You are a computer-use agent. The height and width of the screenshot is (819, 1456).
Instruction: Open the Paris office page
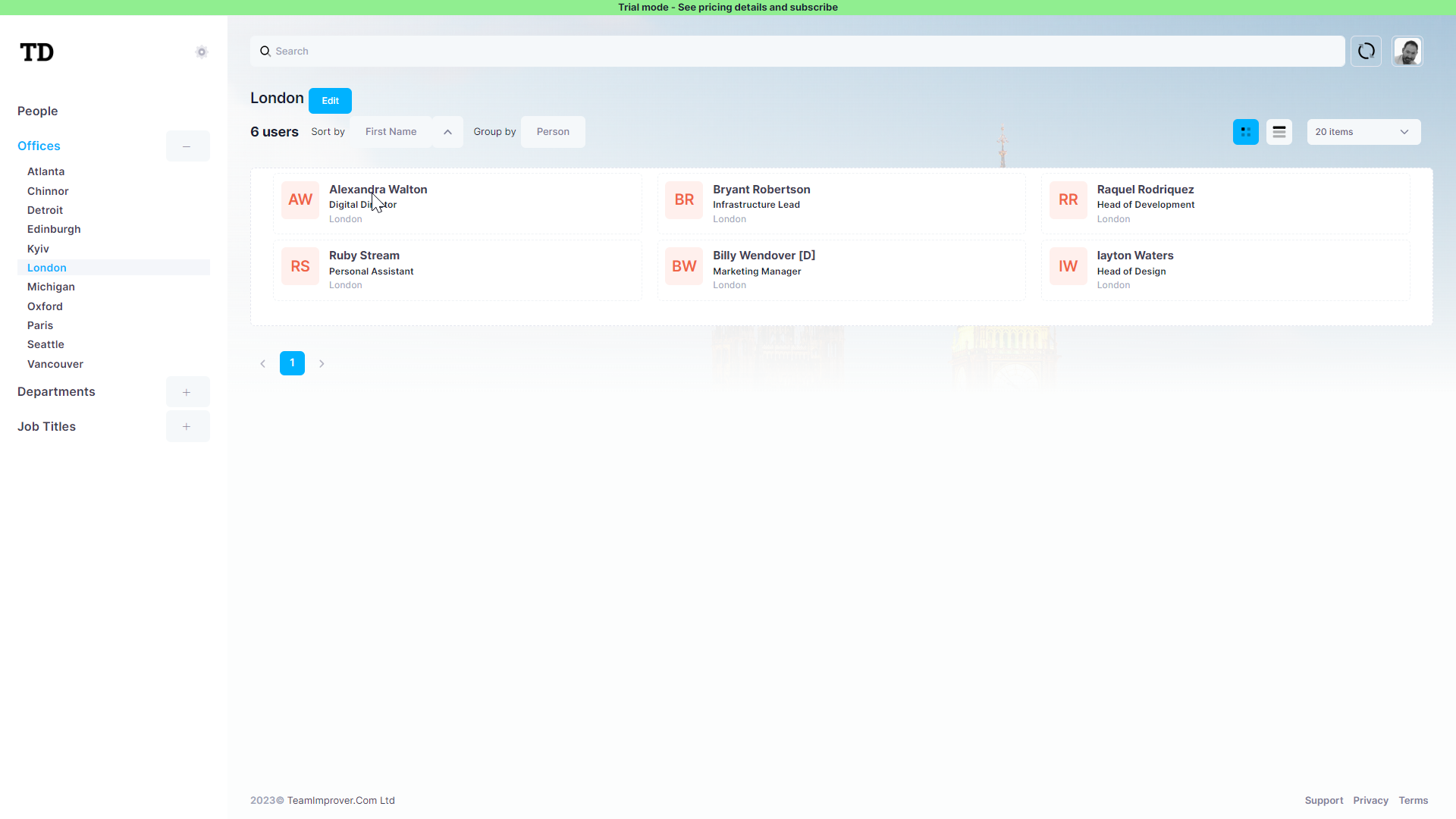point(40,325)
